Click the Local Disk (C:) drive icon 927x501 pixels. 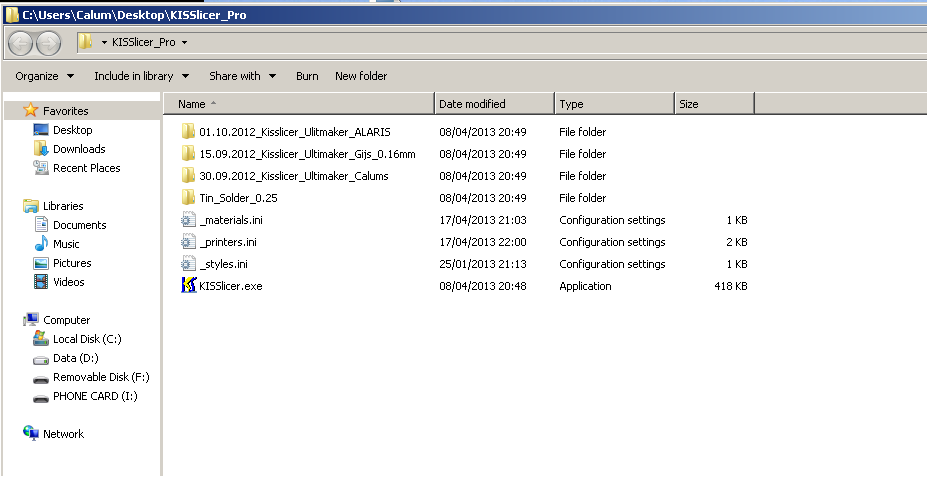(x=41, y=338)
